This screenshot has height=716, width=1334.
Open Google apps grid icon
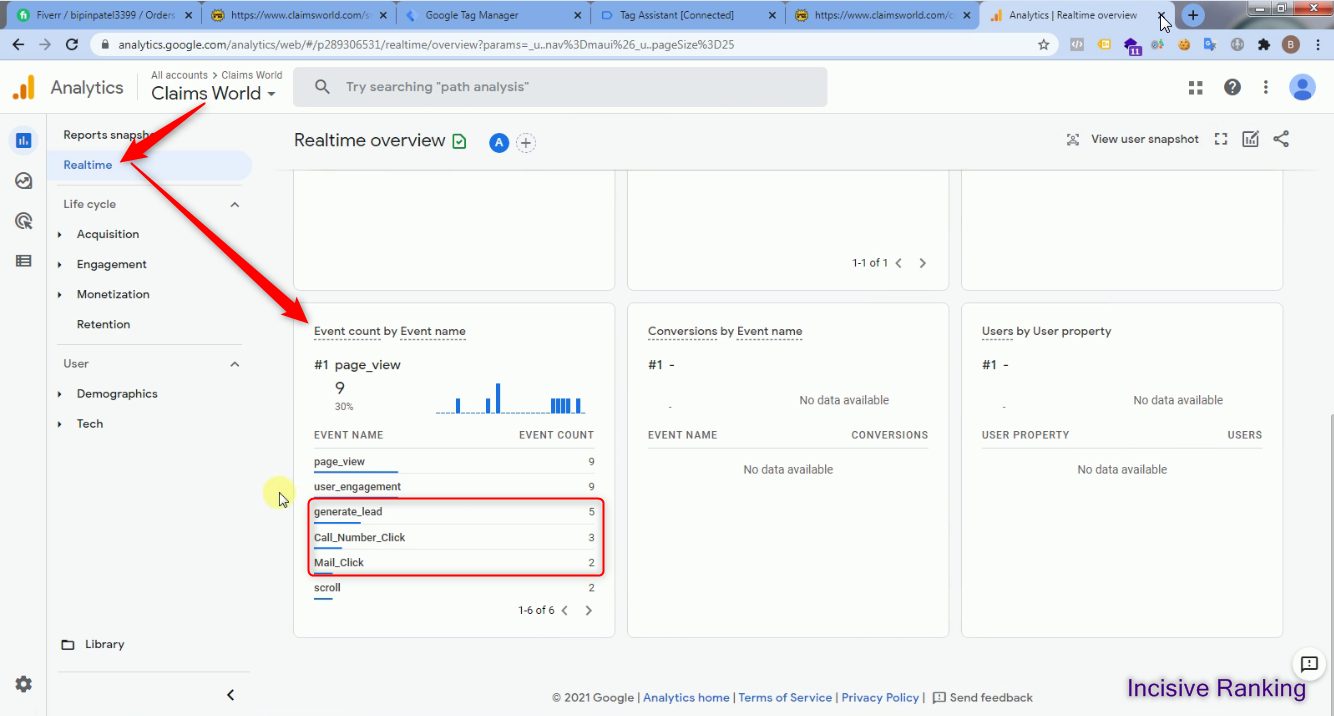click(1195, 88)
